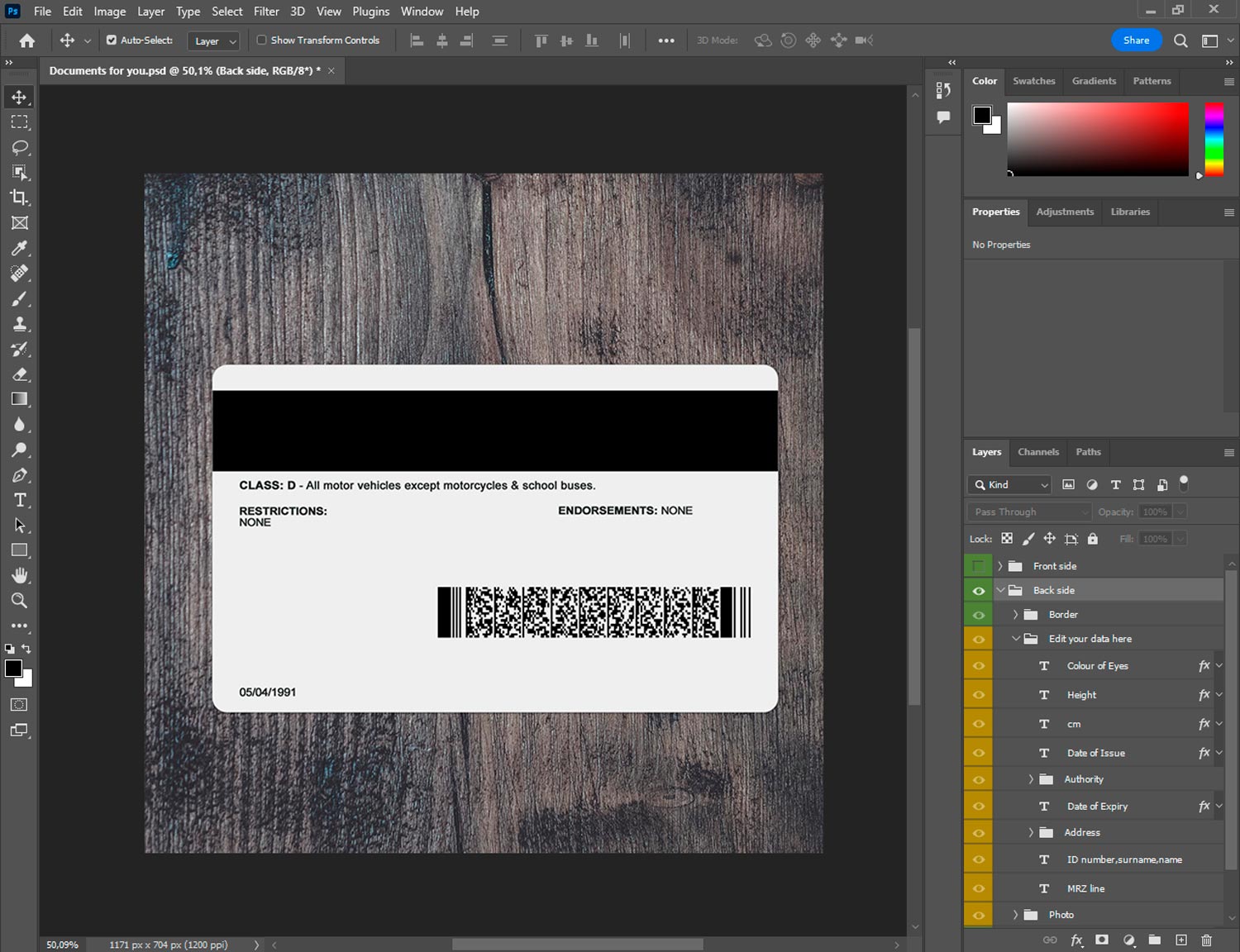Viewport: 1240px width, 952px height.
Task: Switch to the Channels tab
Action: pos(1037,452)
